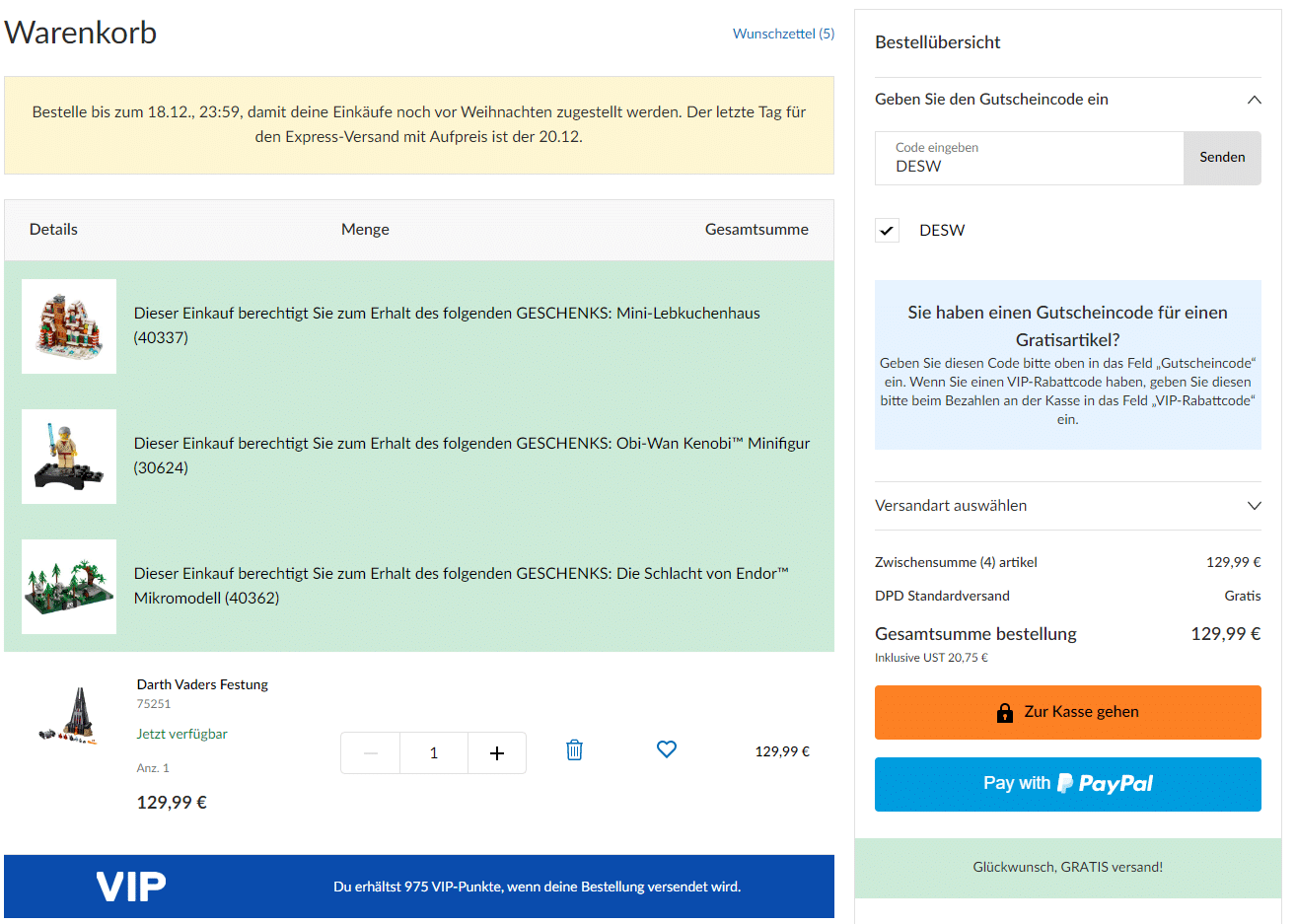The height and width of the screenshot is (924, 1296).
Task: Click the Senden coupon button
Action: (1222, 158)
